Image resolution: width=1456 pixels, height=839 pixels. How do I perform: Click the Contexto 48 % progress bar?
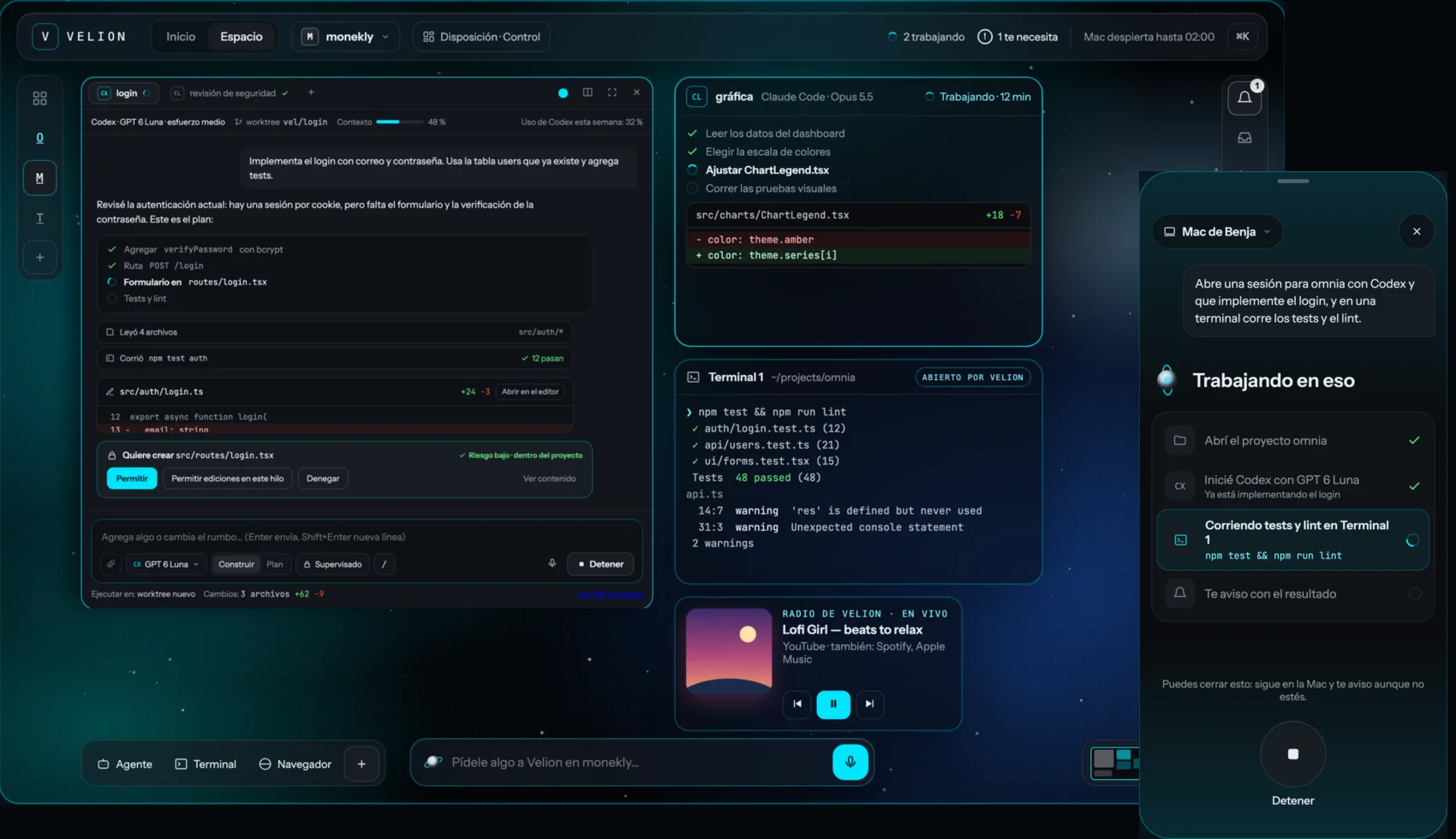click(399, 122)
